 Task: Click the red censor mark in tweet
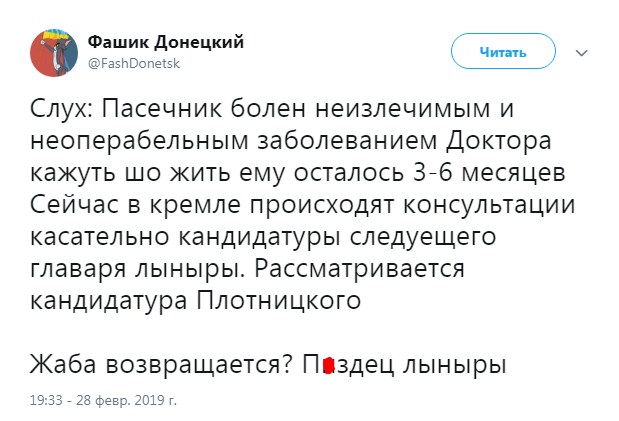(329, 366)
